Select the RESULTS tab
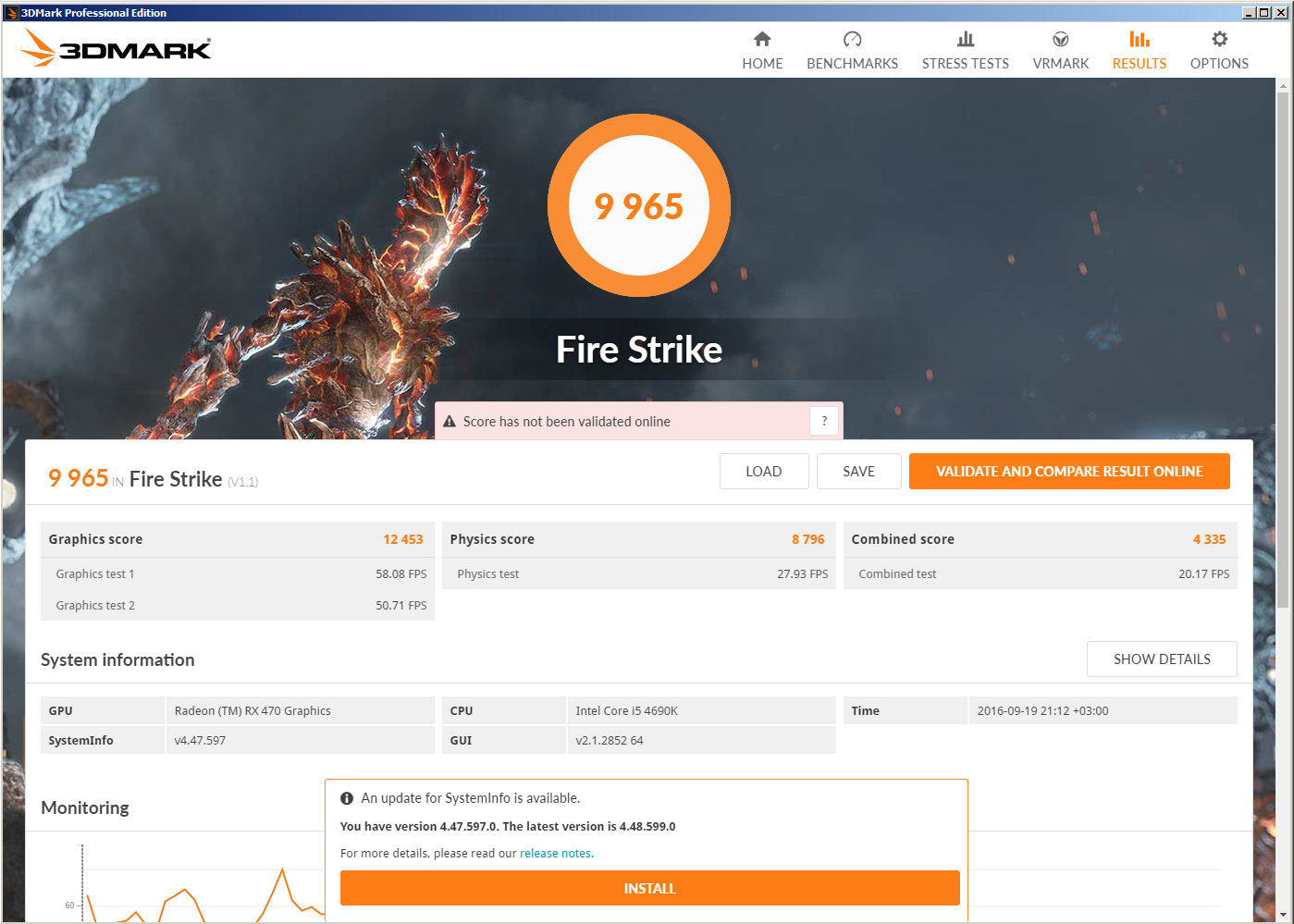1294x924 pixels. click(x=1140, y=50)
